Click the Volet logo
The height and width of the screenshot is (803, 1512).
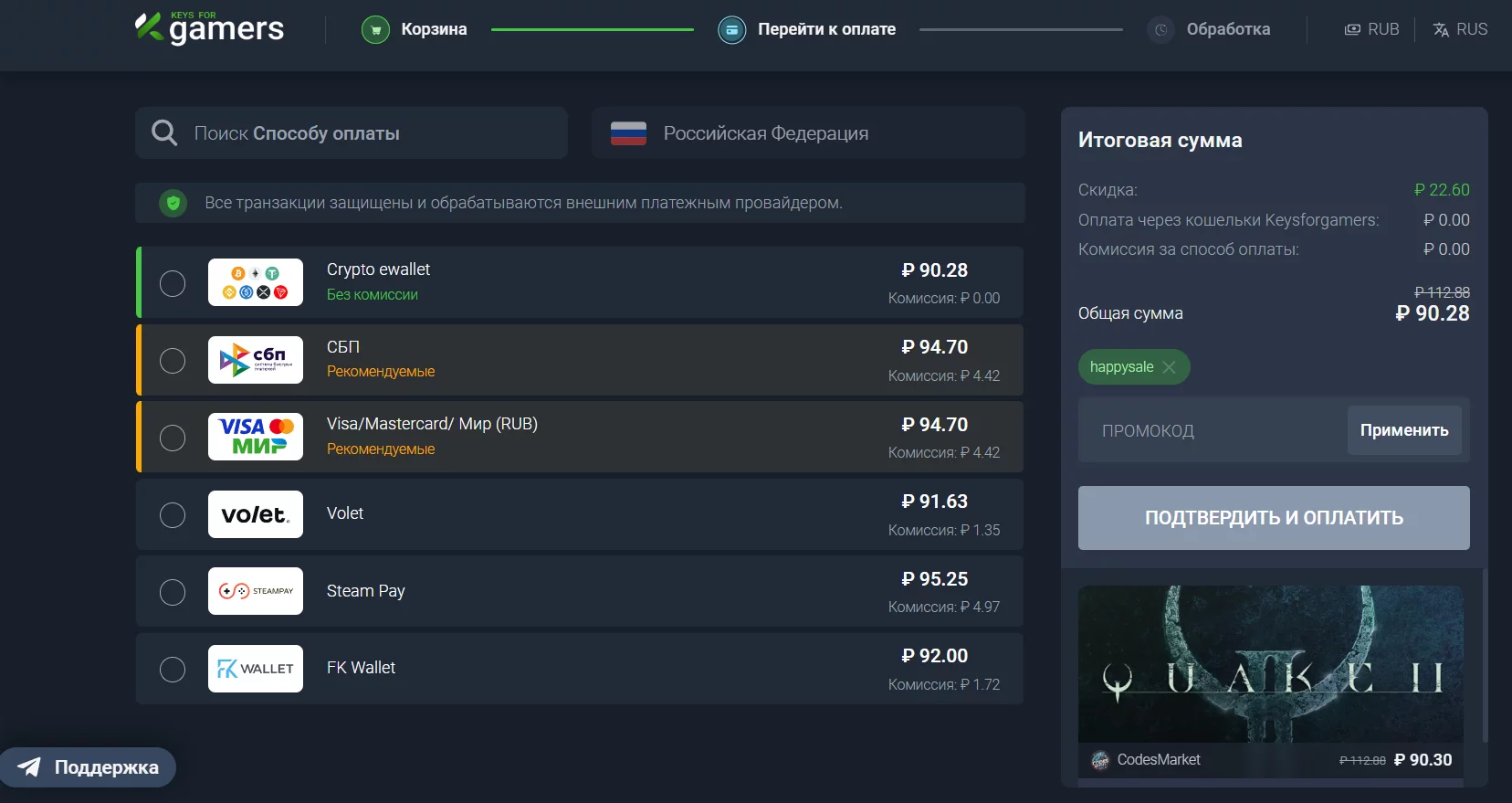point(256,514)
